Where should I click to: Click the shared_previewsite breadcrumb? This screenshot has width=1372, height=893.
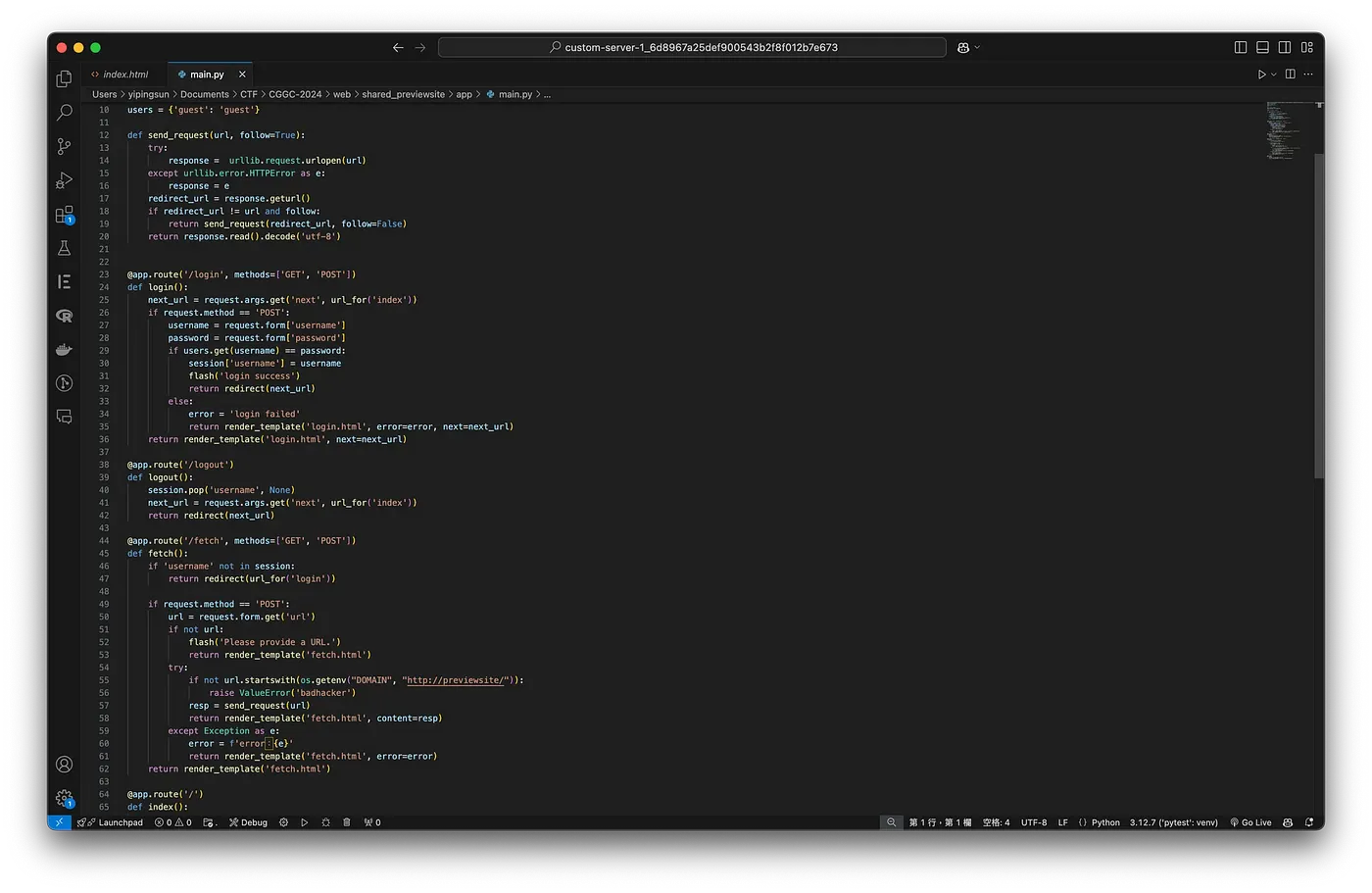[x=404, y=95]
